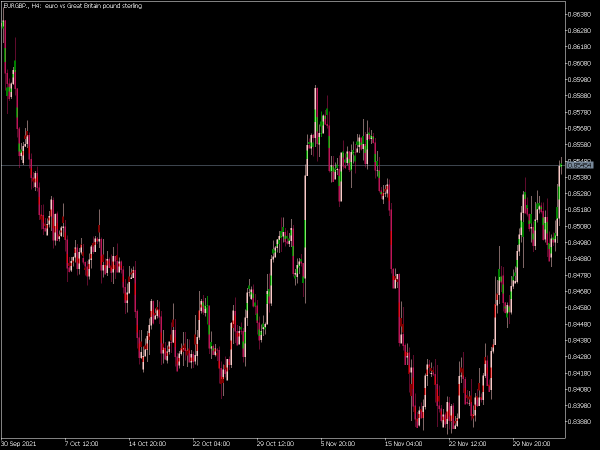Click the 0.83980 price scale label
600x450 pixels.
(579, 406)
